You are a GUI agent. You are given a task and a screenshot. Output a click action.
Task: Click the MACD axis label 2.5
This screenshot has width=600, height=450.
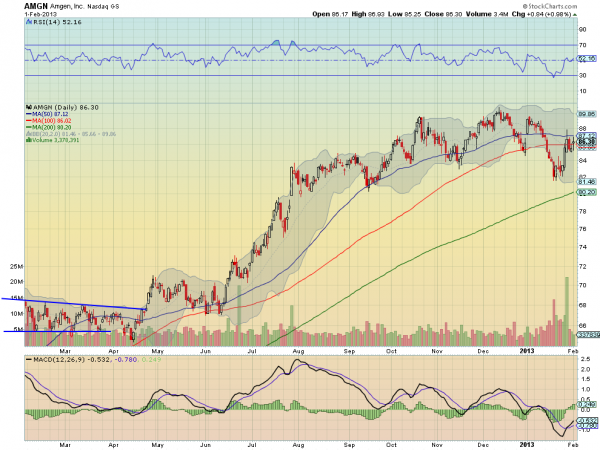585,359
